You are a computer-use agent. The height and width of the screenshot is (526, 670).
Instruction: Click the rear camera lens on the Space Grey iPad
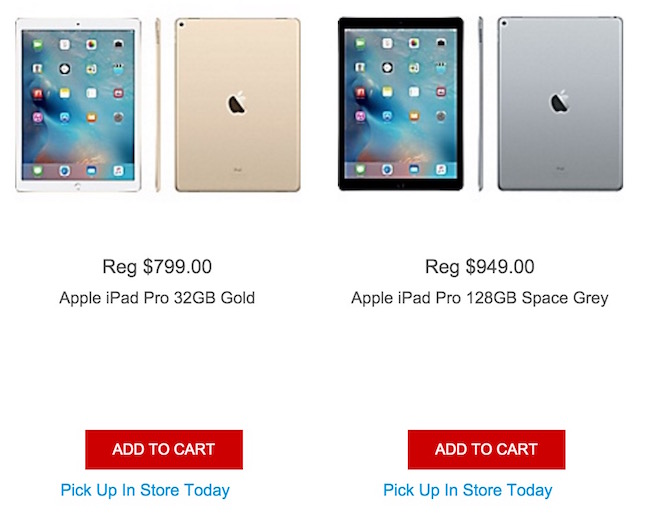point(504,24)
